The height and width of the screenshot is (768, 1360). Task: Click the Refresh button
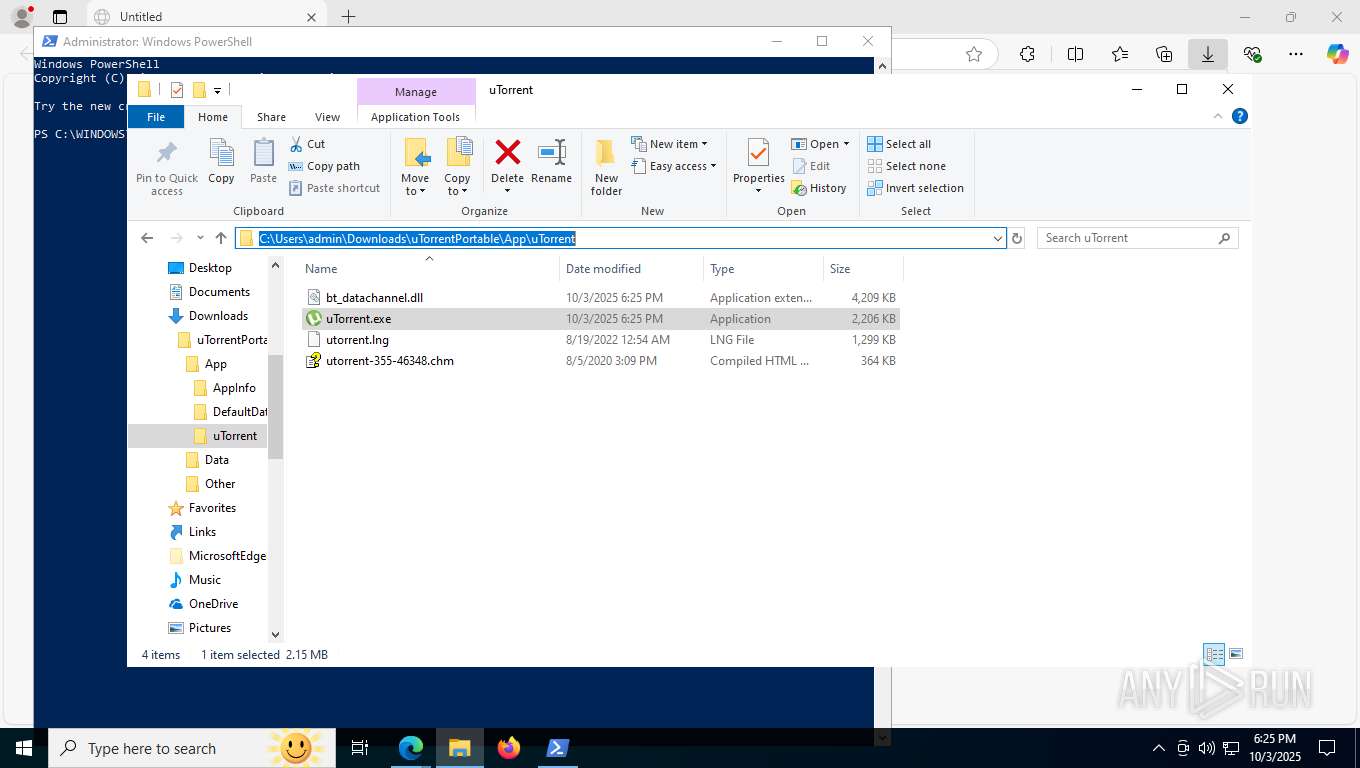point(1017,238)
